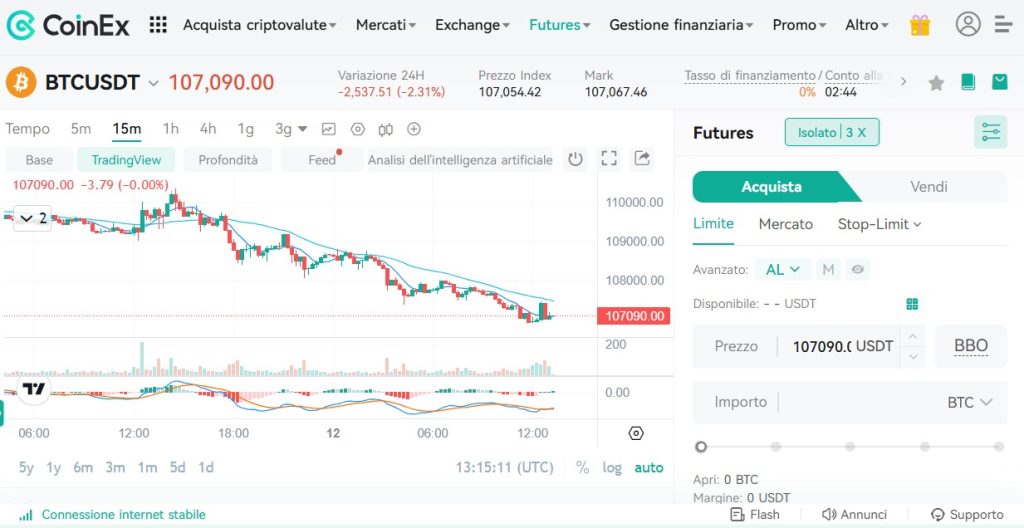The height and width of the screenshot is (528, 1024).
Task: Click the Prezzo price input field
Action: pyautogui.click(x=820, y=346)
